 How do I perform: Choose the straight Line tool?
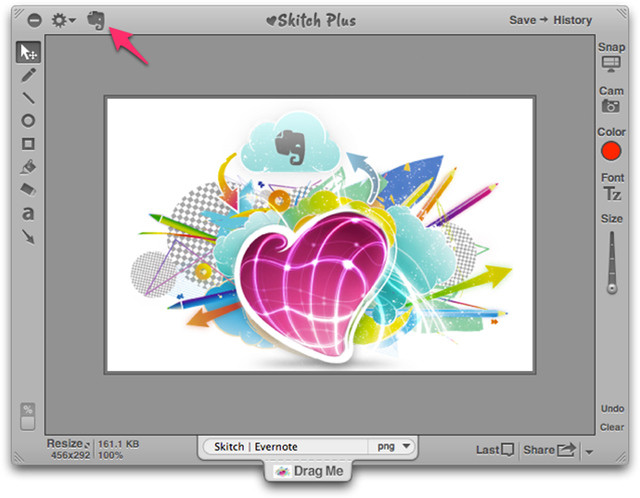(x=28, y=98)
